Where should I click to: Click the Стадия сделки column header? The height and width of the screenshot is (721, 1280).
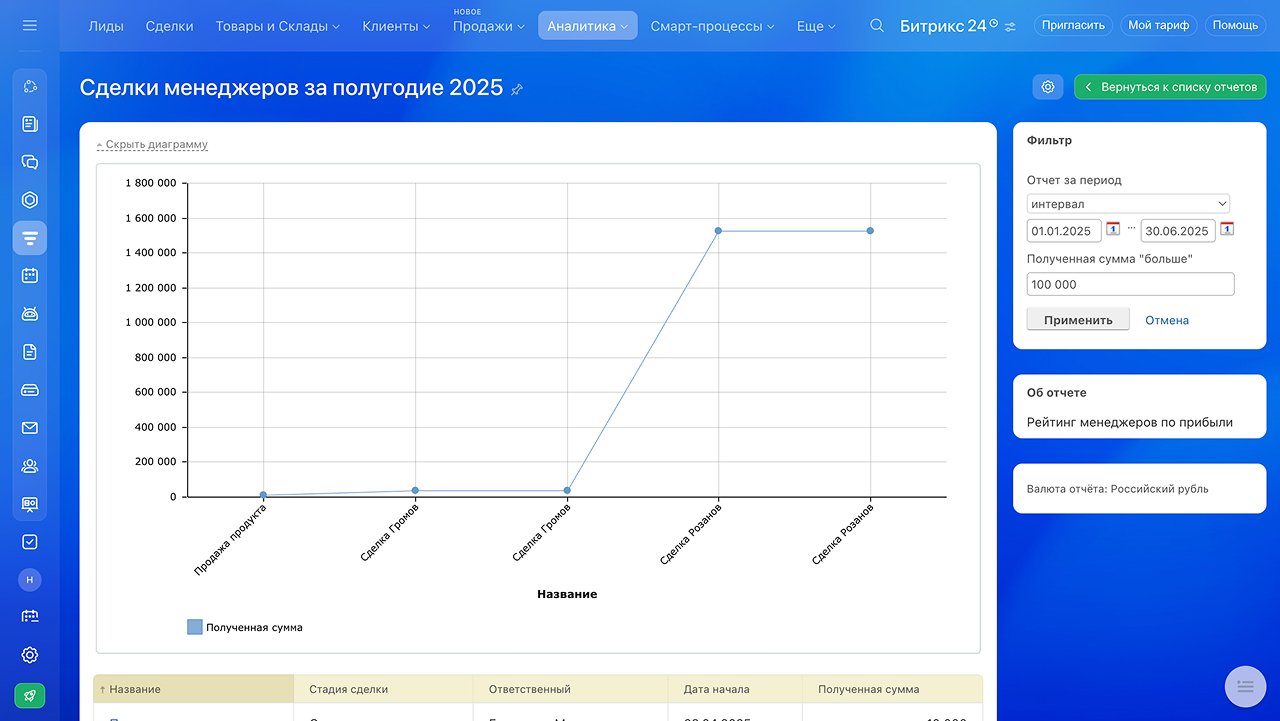point(383,689)
